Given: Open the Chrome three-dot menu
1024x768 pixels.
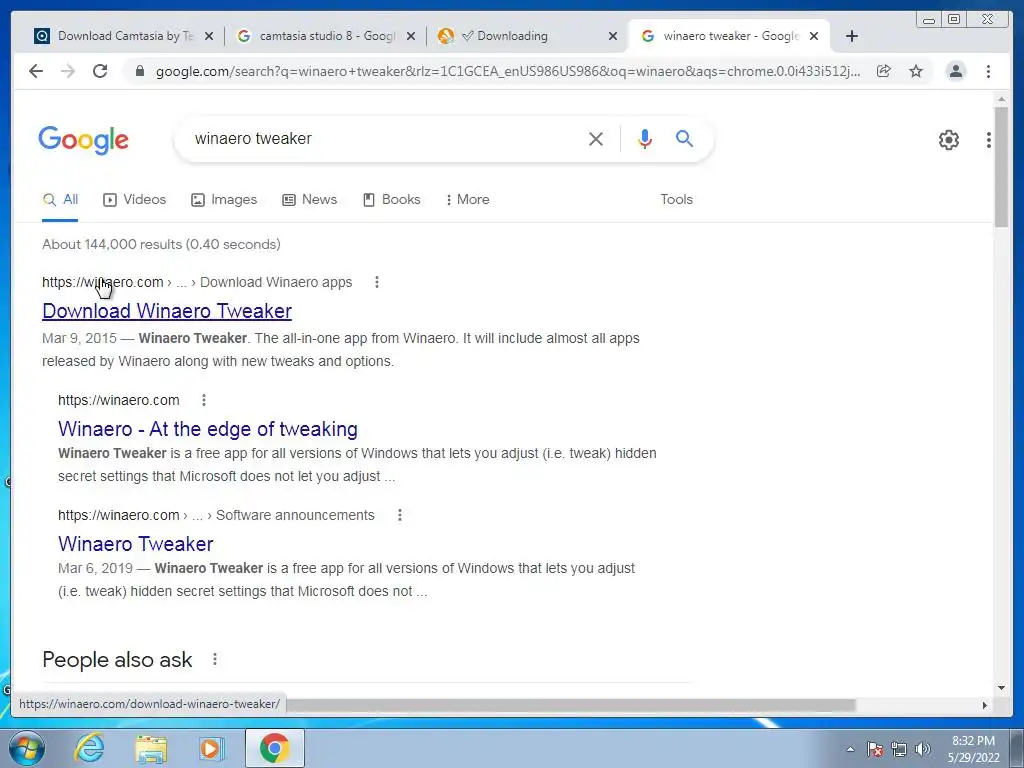Looking at the screenshot, I should click(988, 71).
